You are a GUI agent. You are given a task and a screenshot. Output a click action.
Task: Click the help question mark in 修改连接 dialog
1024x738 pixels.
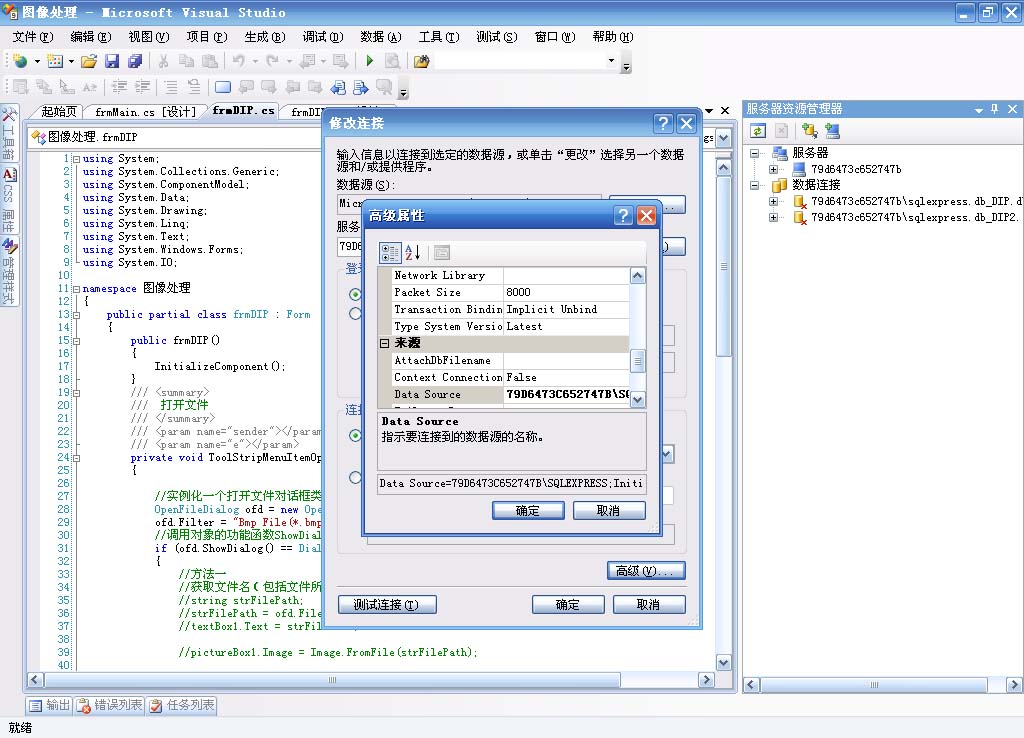coord(663,123)
